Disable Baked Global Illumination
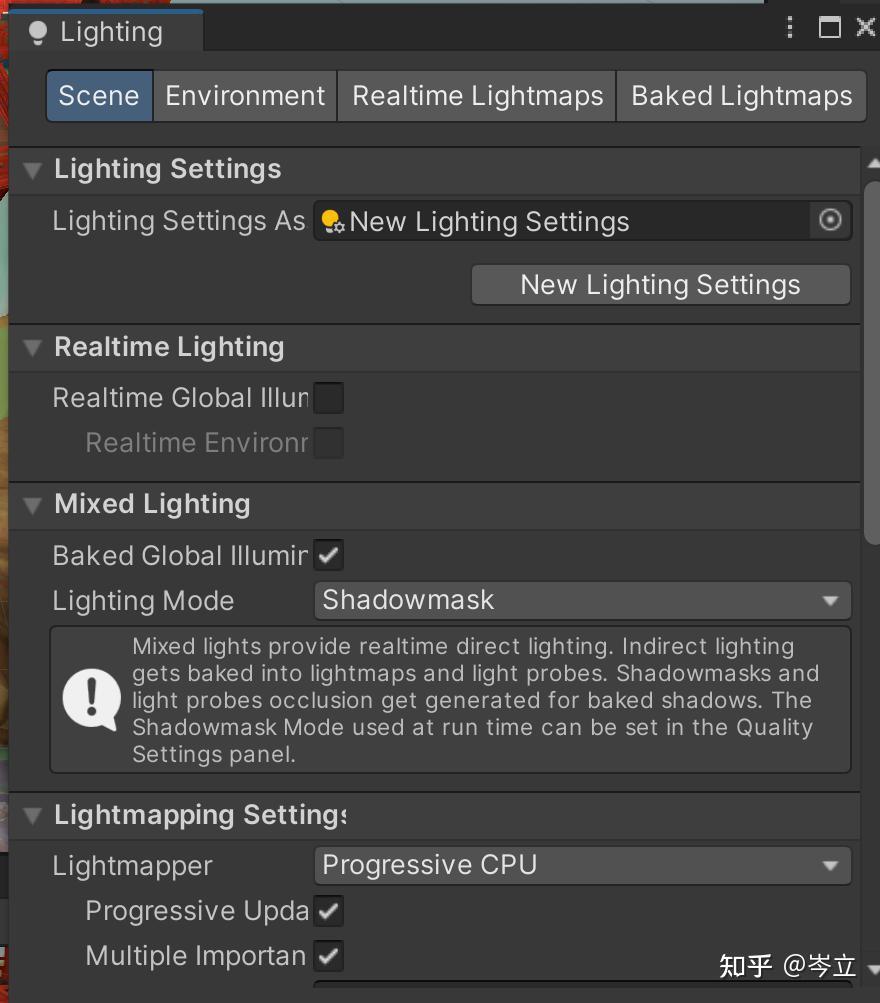 point(329,555)
